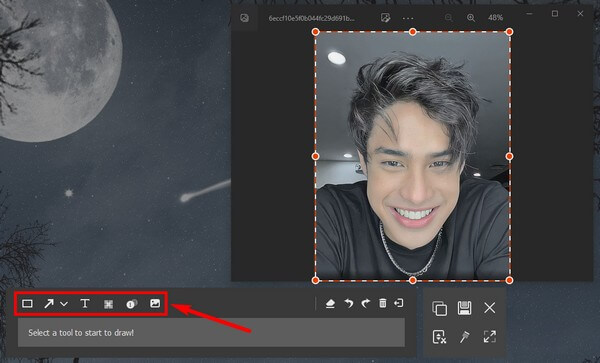The image size is (600, 363).
Task: Click the top-right selection handle
Action: click(x=509, y=32)
